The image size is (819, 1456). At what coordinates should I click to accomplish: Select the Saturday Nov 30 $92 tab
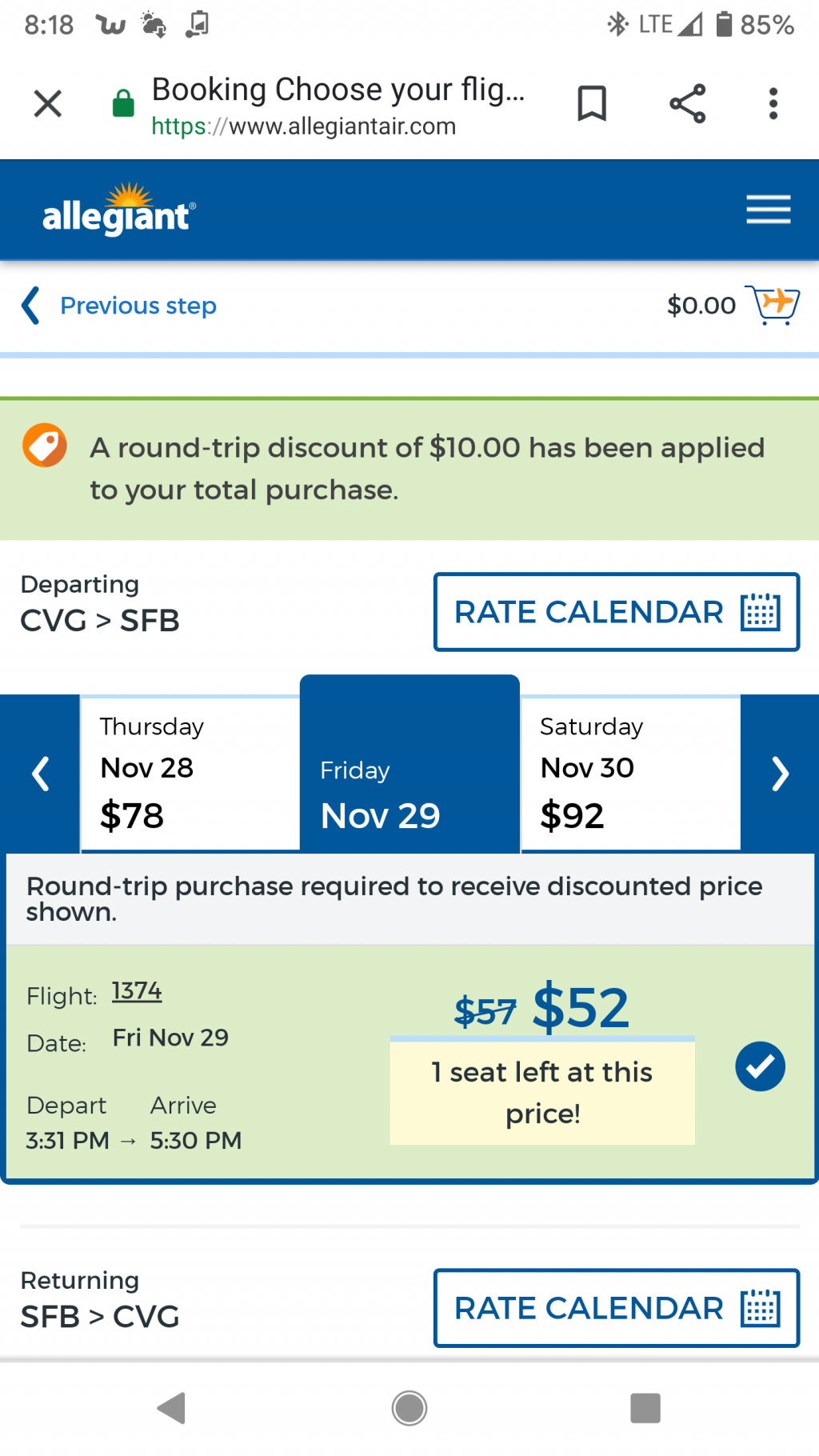(x=631, y=774)
